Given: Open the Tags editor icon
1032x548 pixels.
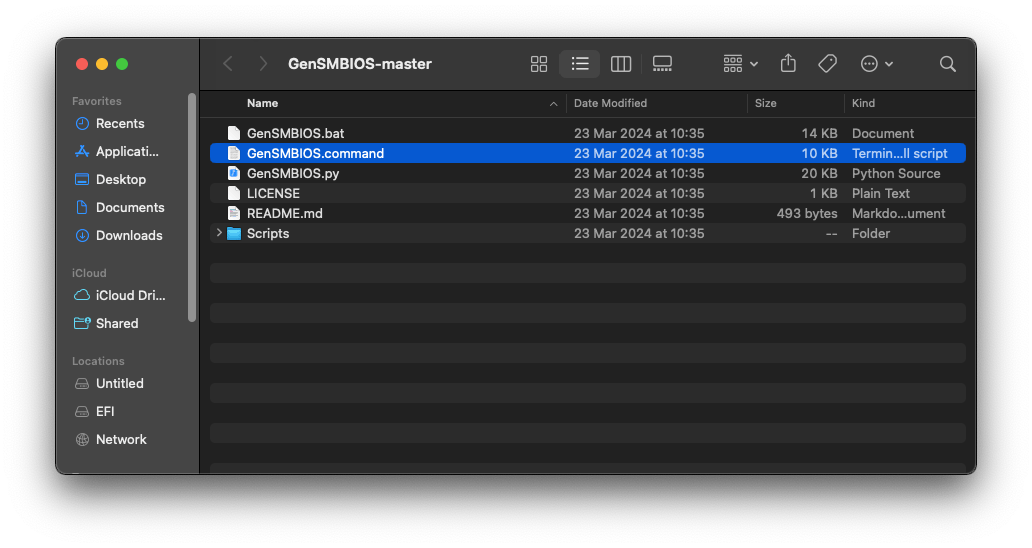Looking at the screenshot, I should click(827, 64).
